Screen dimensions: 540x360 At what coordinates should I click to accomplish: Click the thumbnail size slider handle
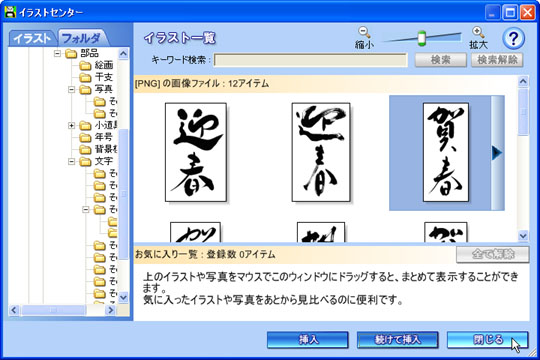pos(422,38)
